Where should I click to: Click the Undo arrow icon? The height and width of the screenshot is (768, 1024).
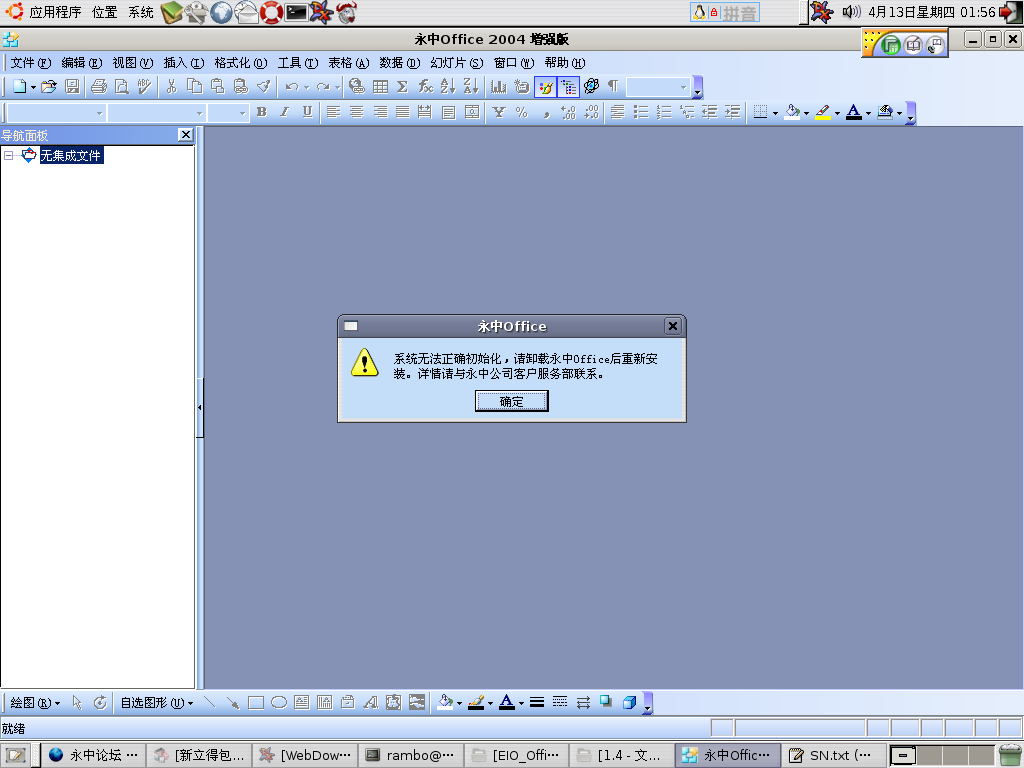(291, 86)
